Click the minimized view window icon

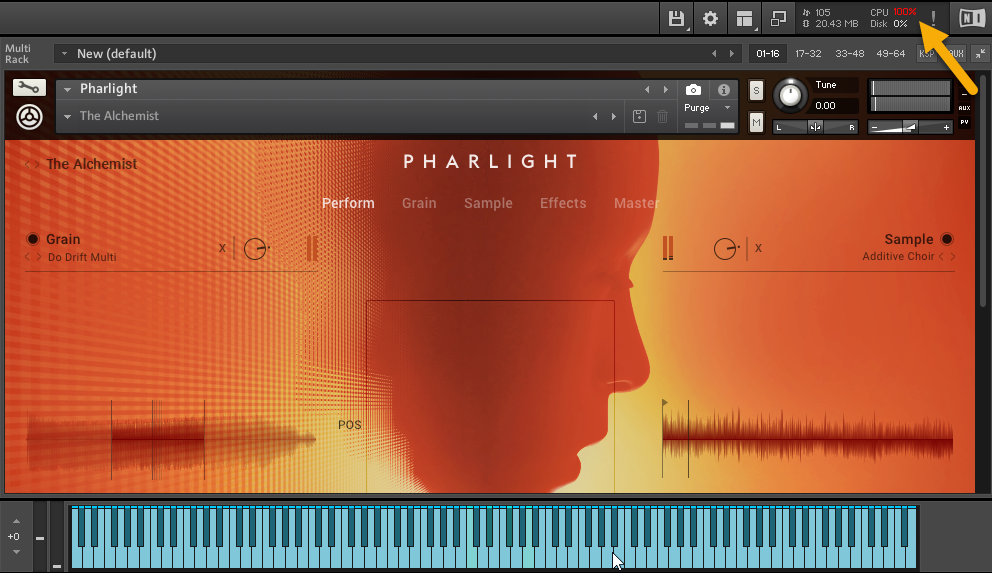tap(777, 18)
